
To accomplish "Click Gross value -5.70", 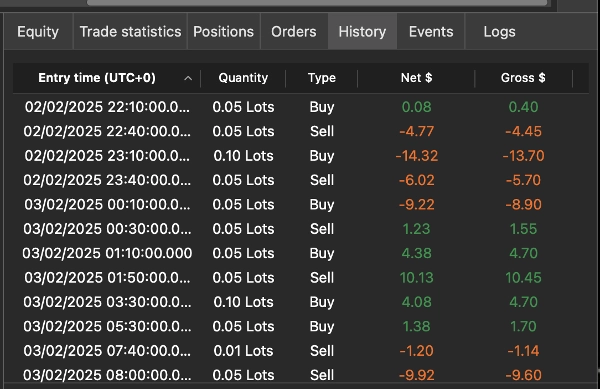I will 523,180.
